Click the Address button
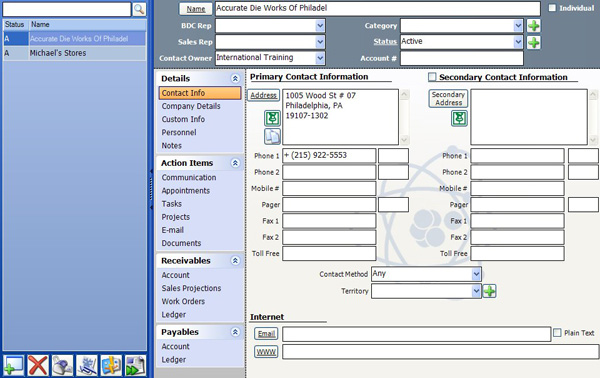The height and width of the screenshot is (378, 600). pyautogui.click(x=263, y=95)
